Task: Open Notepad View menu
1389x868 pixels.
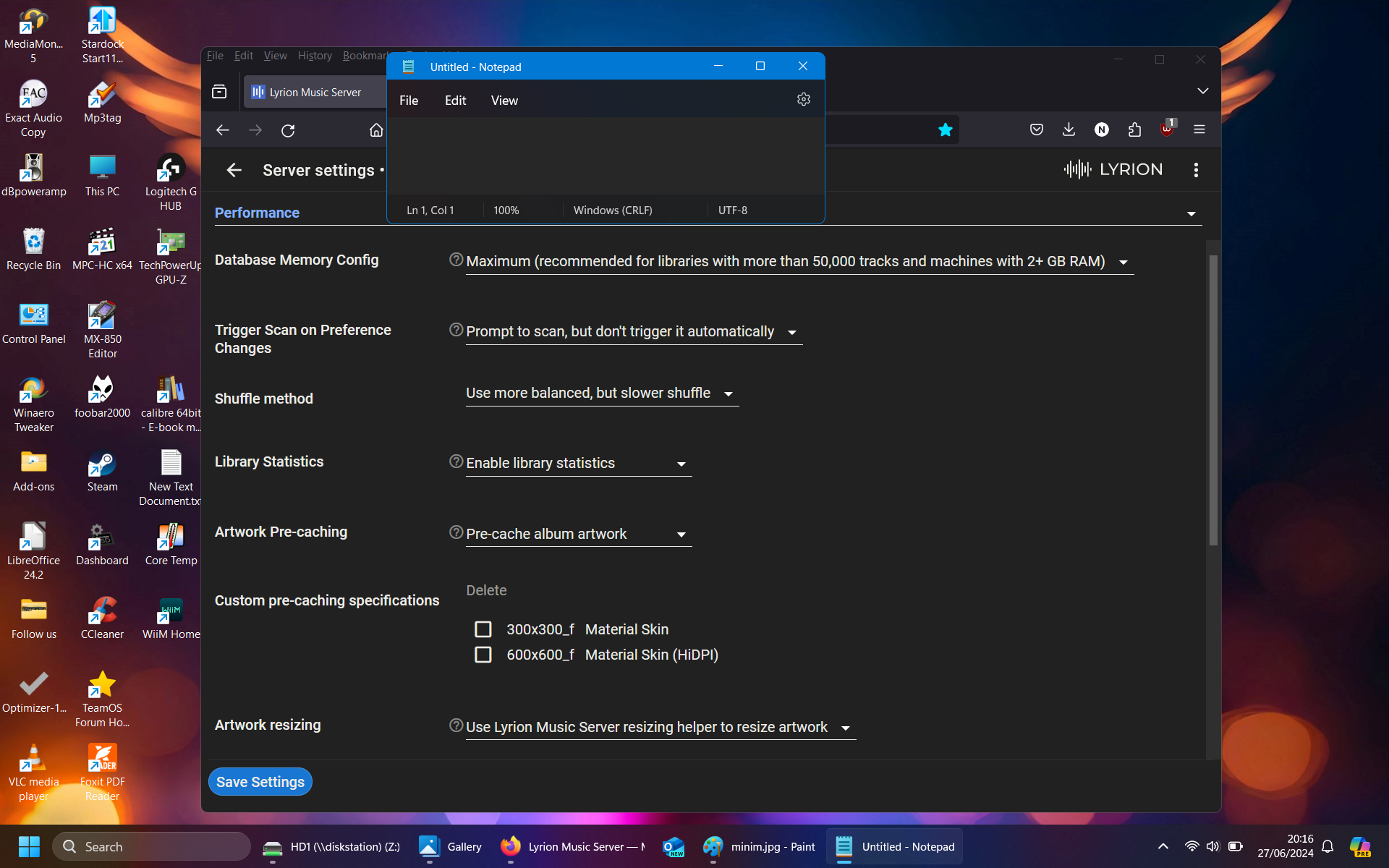Action: [x=504, y=101]
